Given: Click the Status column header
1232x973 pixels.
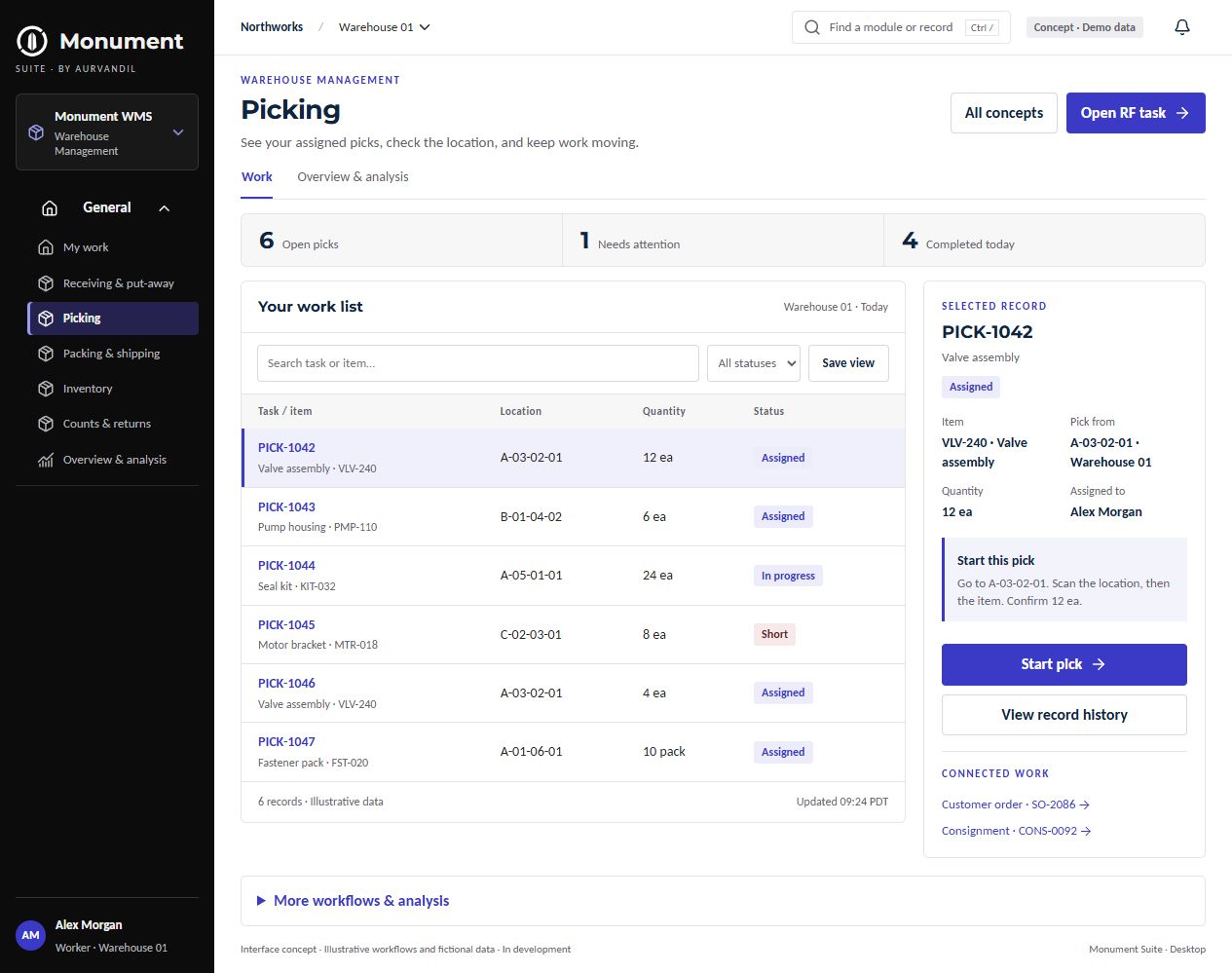Looking at the screenshot, I should point(768,411).
